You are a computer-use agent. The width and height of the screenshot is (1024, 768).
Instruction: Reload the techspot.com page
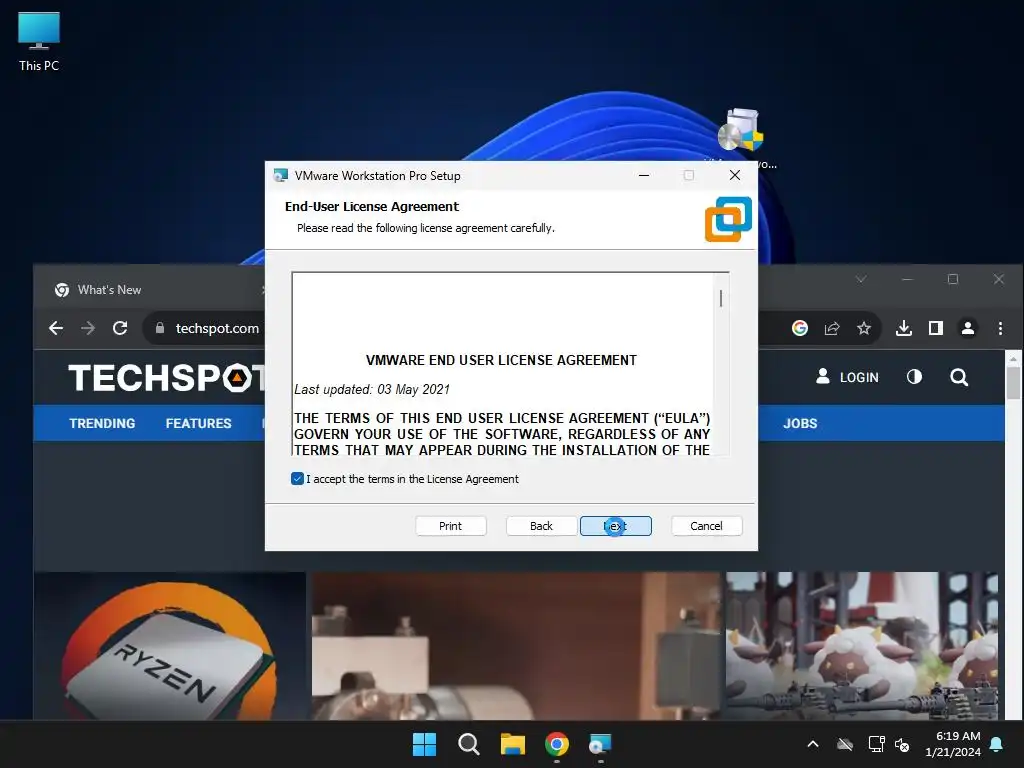point(120,328)
